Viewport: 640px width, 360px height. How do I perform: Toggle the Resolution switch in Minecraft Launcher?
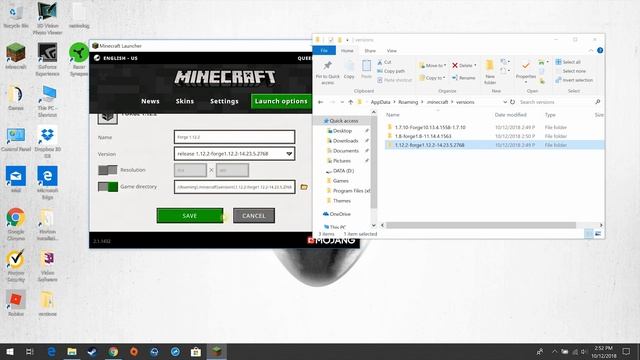(108, 170)
